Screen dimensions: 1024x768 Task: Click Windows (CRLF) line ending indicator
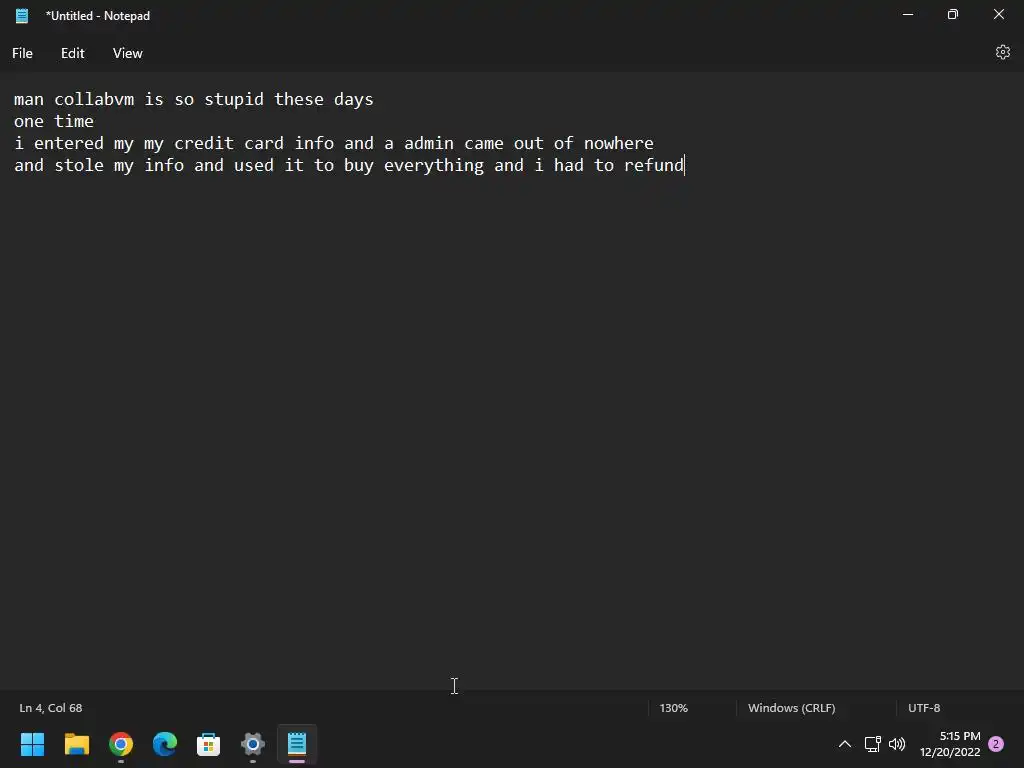(x=792, y=708)
